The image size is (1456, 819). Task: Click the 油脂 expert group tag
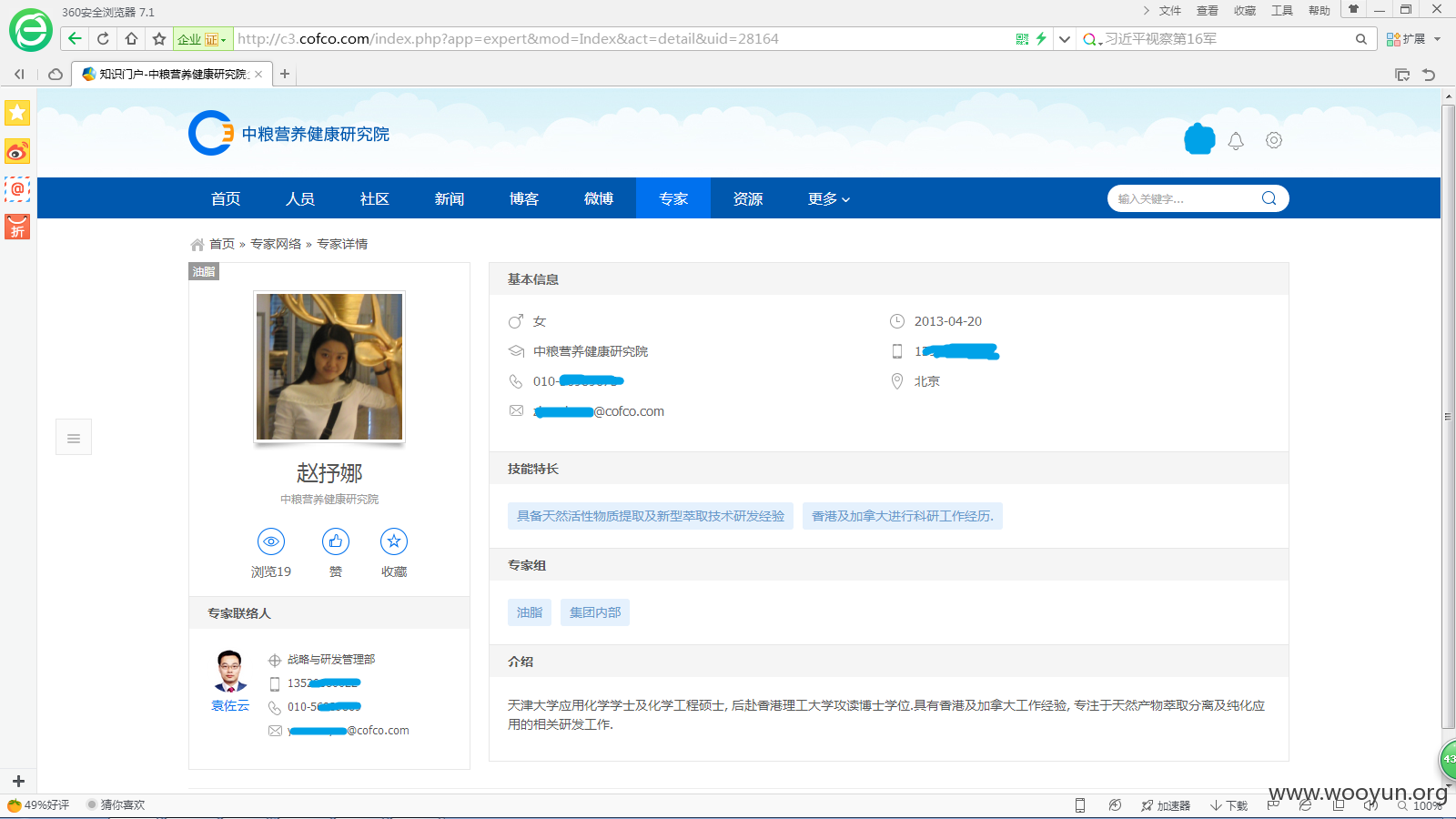click(x=530, y=612)
